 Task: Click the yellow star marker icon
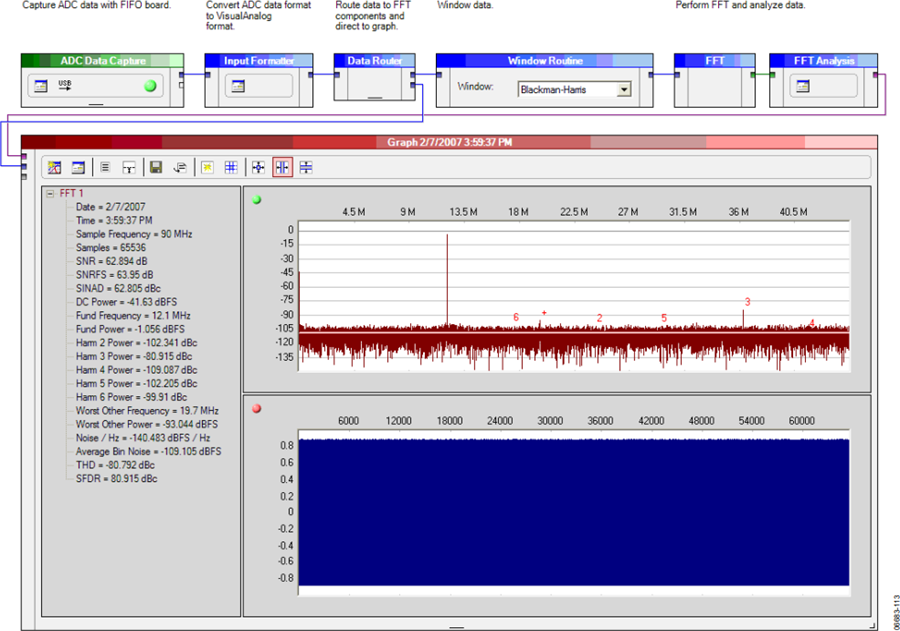tap(207, 168)
